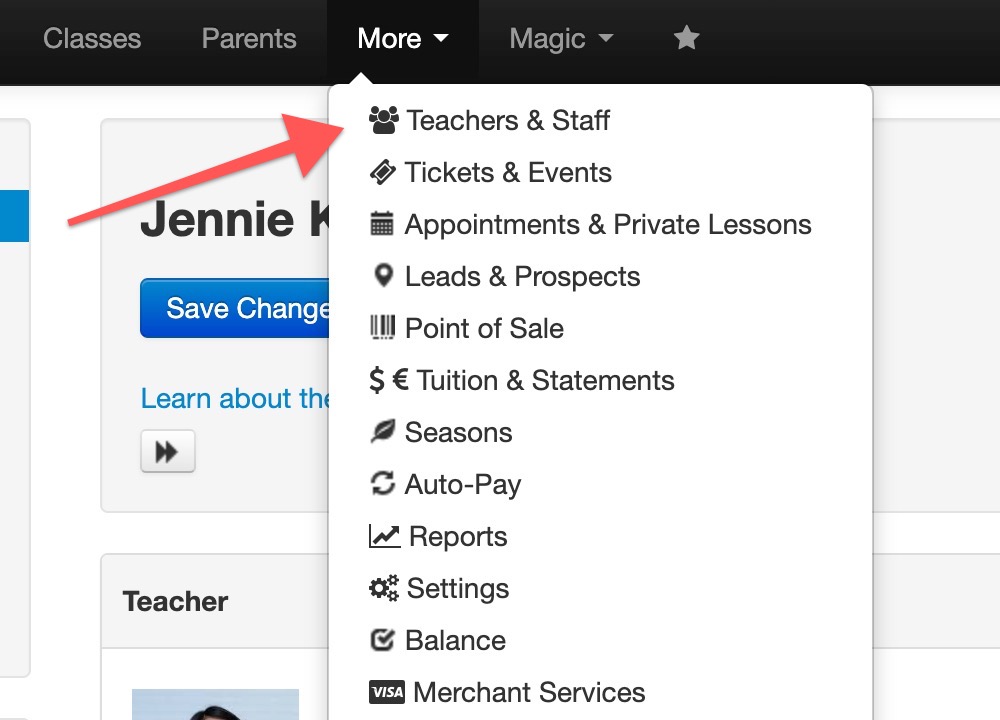The image size is (1000, 720).
Task: Open the Classes nav item
Action: tap(92, 38)
